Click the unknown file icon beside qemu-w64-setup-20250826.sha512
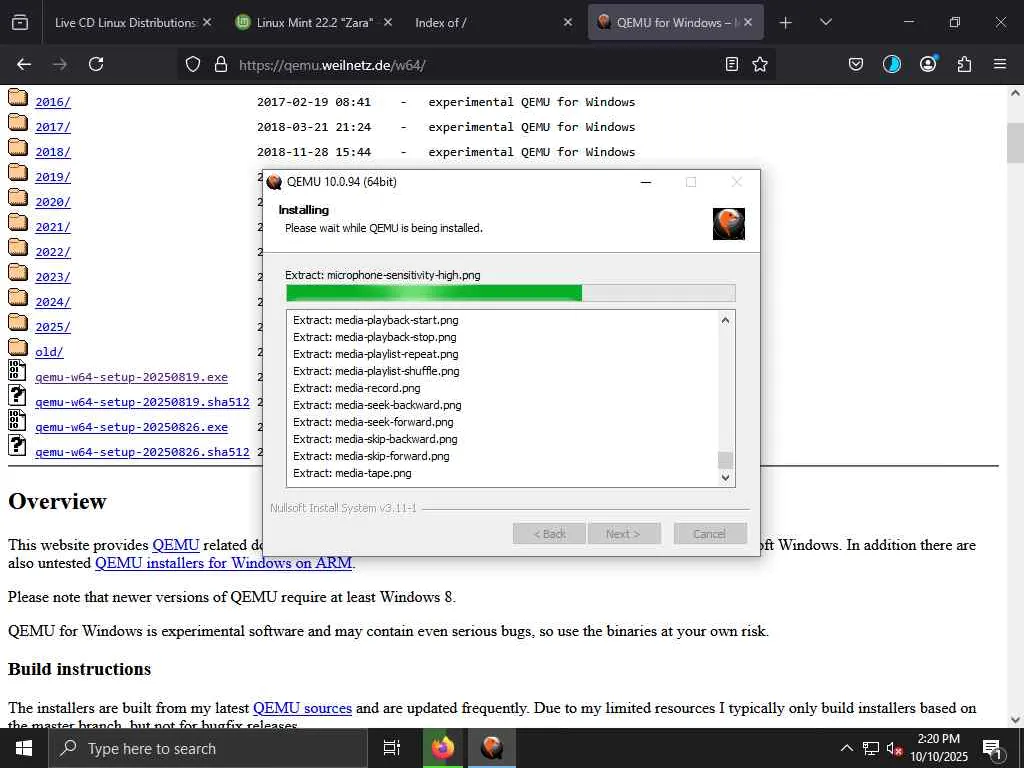Viewport: 1024px width, 768px height. click(x=17, y=445)
